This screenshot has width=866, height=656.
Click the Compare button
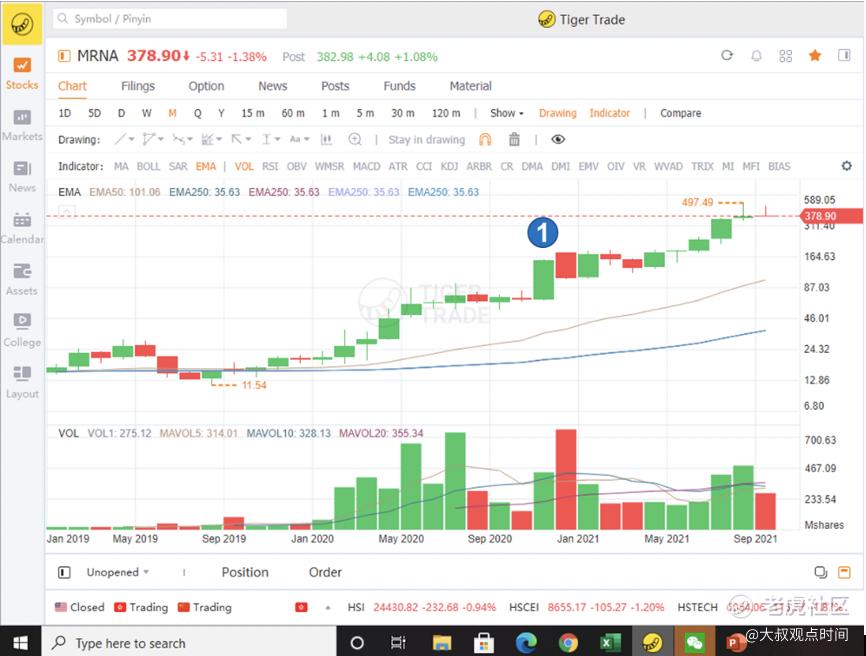[x=680, y=113]
